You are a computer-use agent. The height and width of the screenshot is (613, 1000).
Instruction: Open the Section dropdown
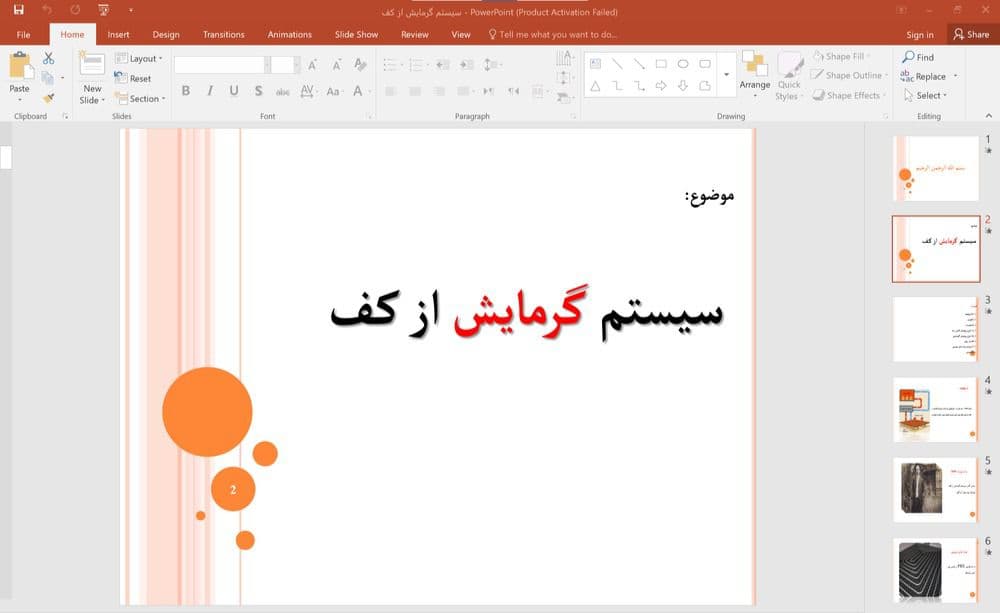pos(140,98)
